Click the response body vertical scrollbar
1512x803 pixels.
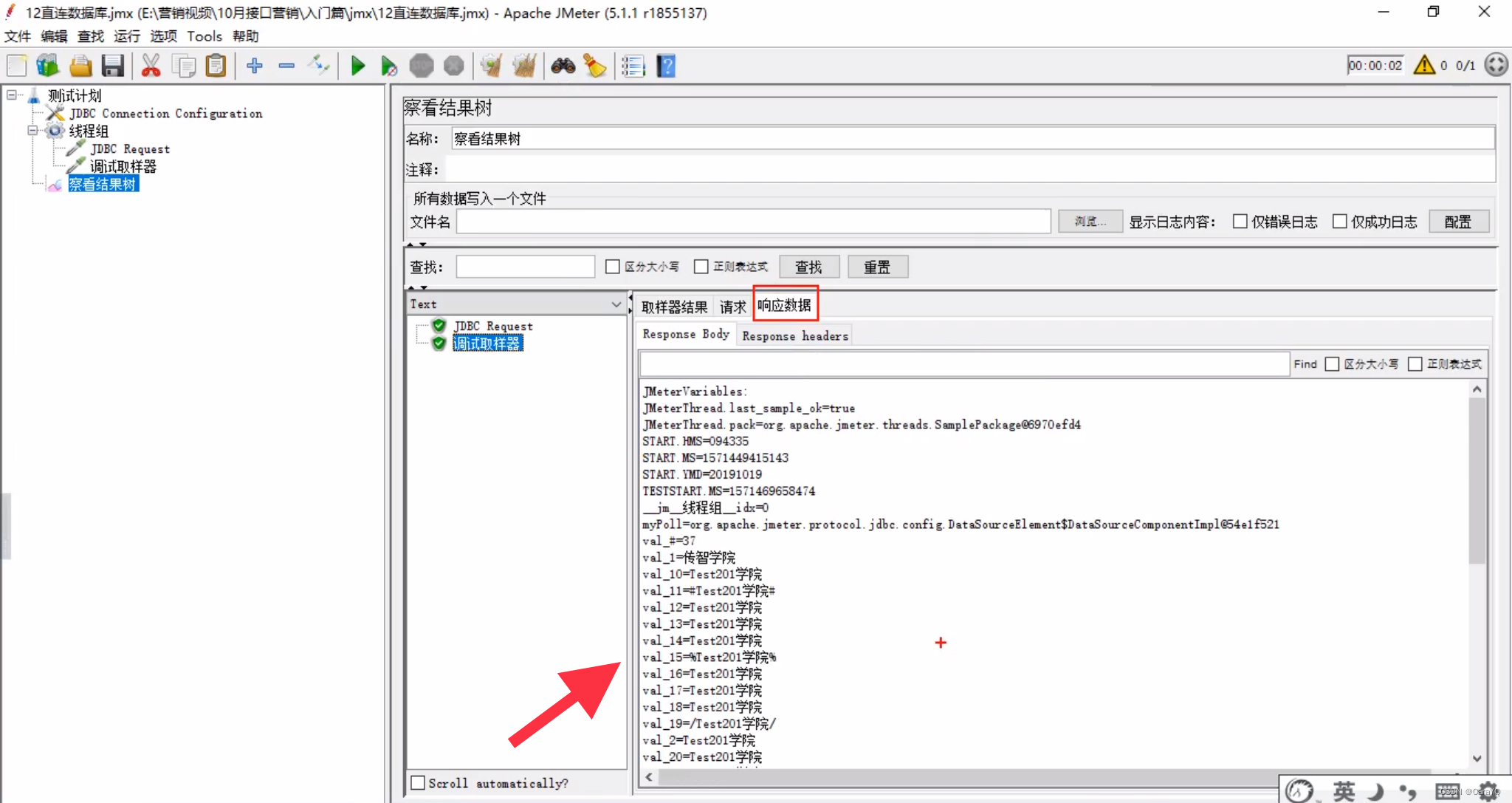coord(1477,480)
